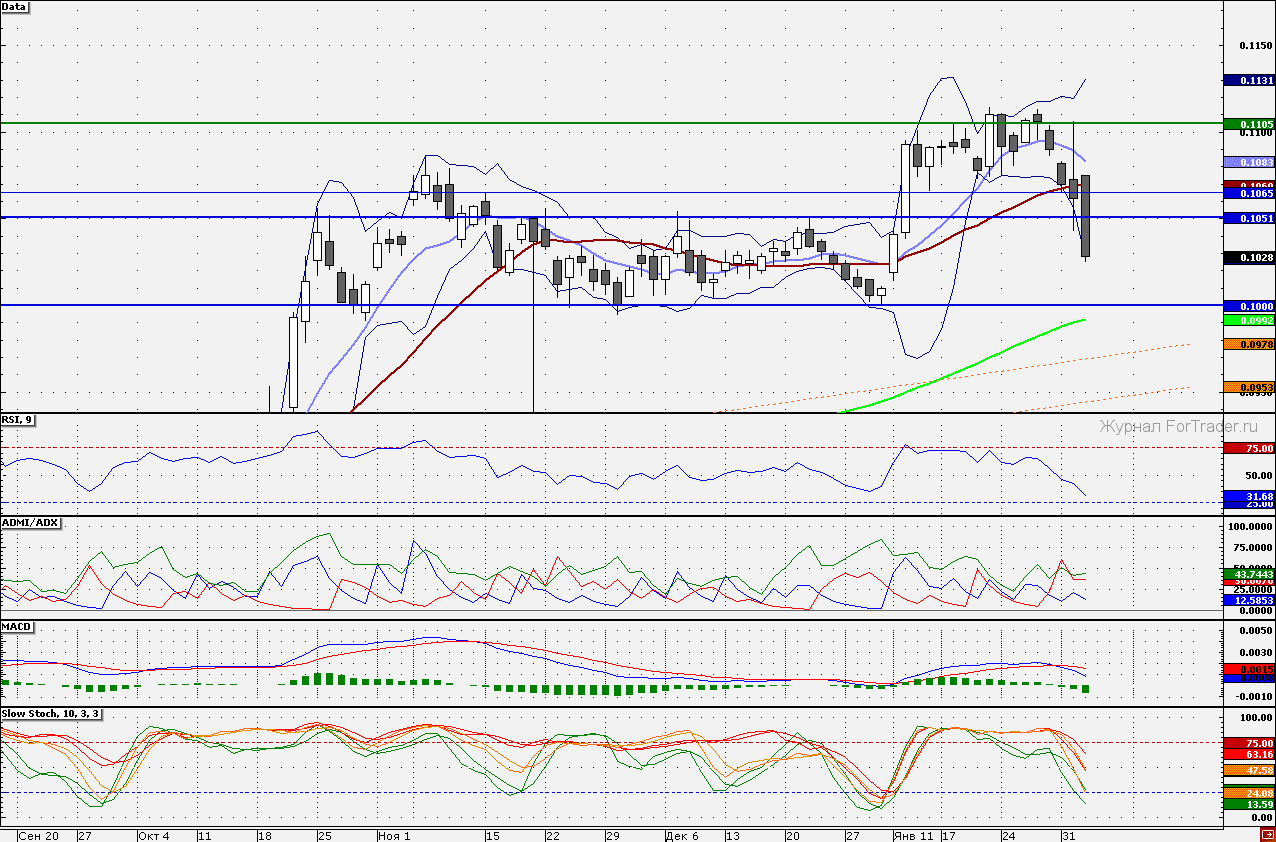
Task: Click the black 0.1028 current price tag
Action: click(1249, 258)
